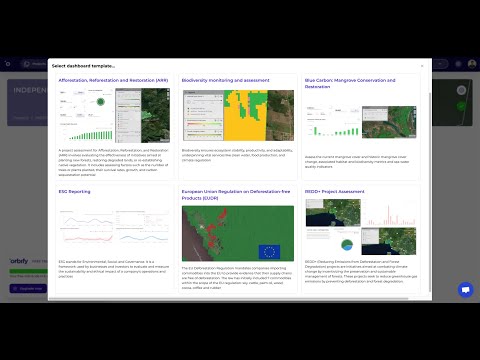480x360 pixels.
Task: Select Biodiversity monitoring and assessment template
Action: pyautogui.click(x=226, y=80)
